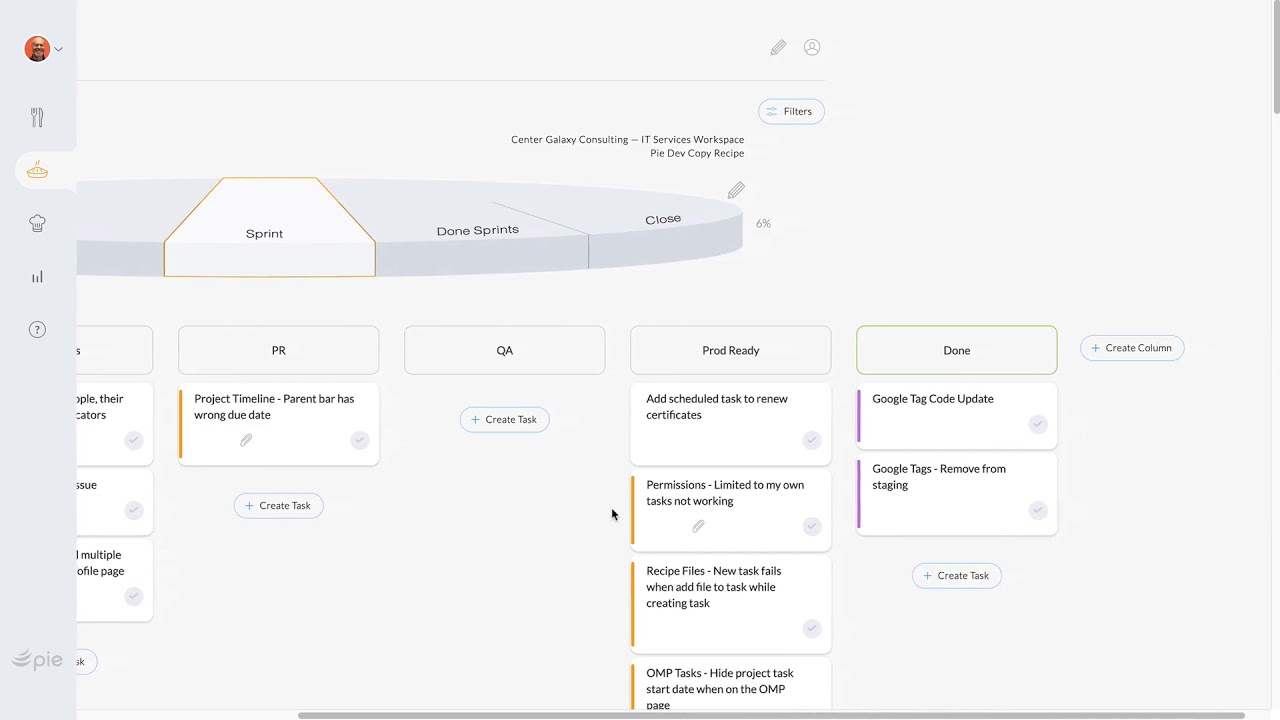Click the vertical scrollbar on right edge
The height and width of the screenshot is (720, 1280).
click(1276, 57)
